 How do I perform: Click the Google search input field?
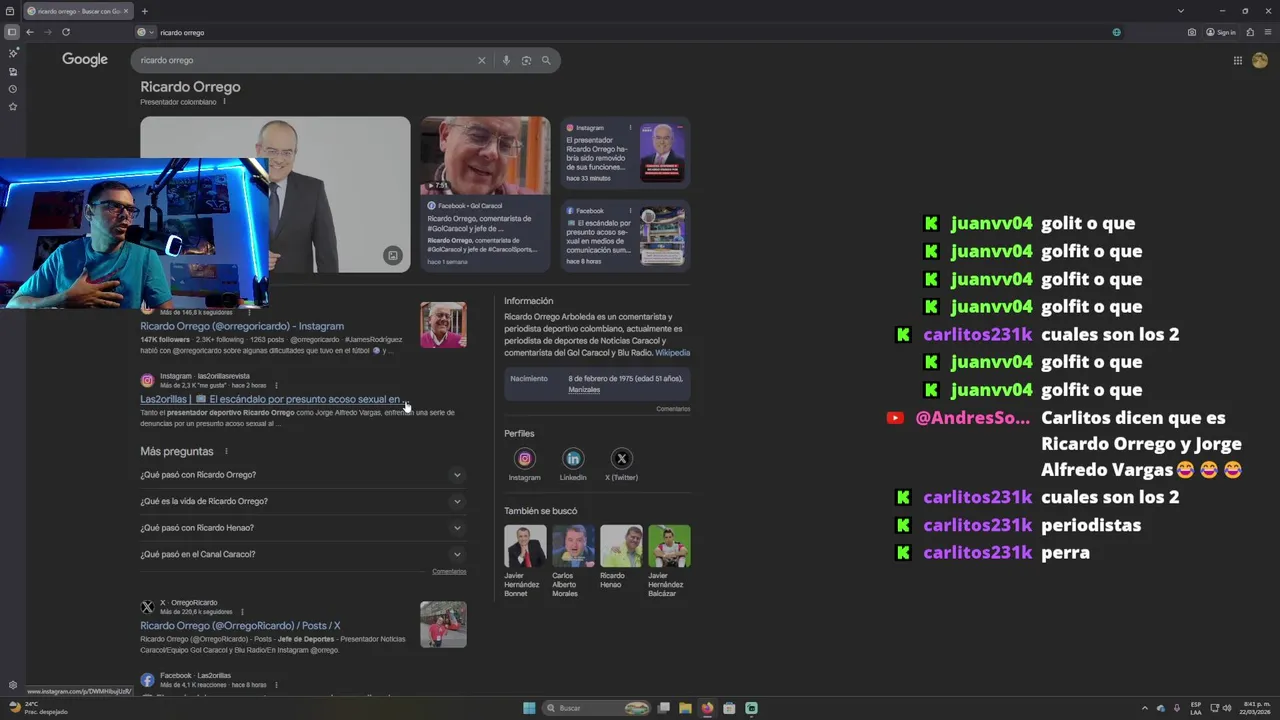coord(305,60)
